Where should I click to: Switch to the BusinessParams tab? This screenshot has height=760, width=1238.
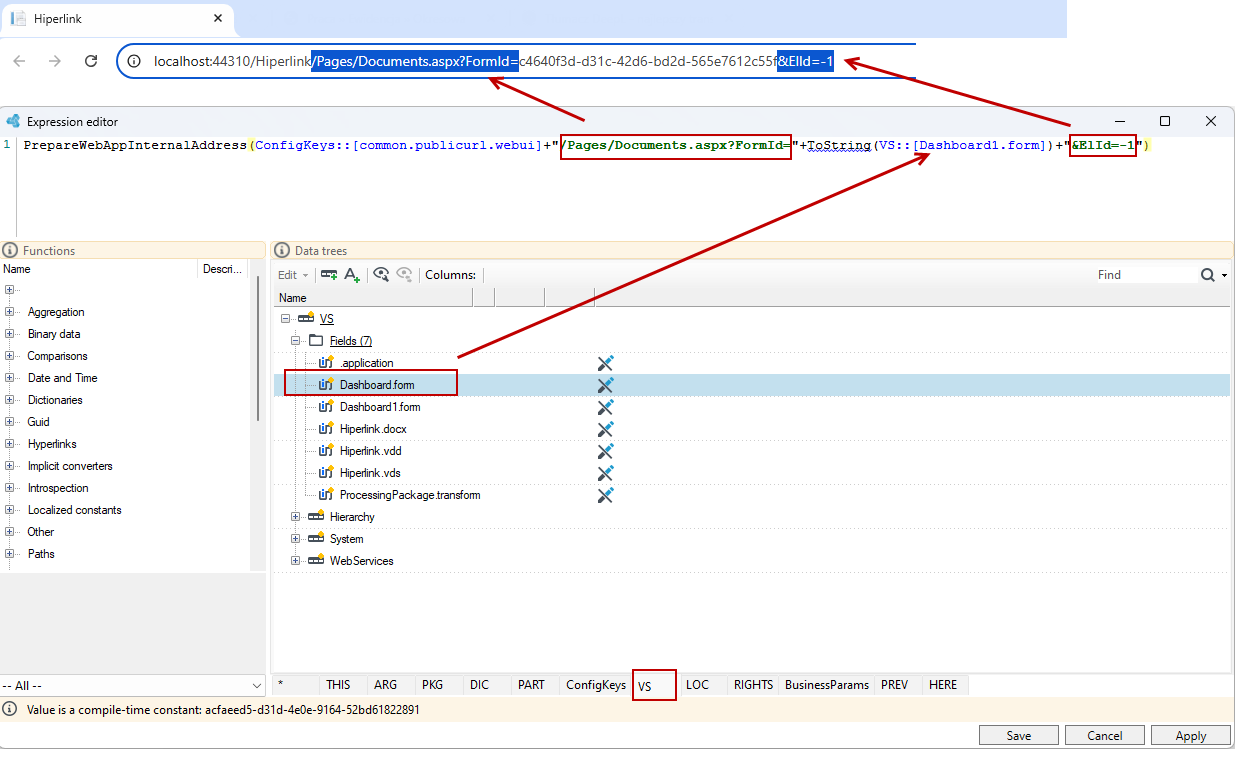827,685
